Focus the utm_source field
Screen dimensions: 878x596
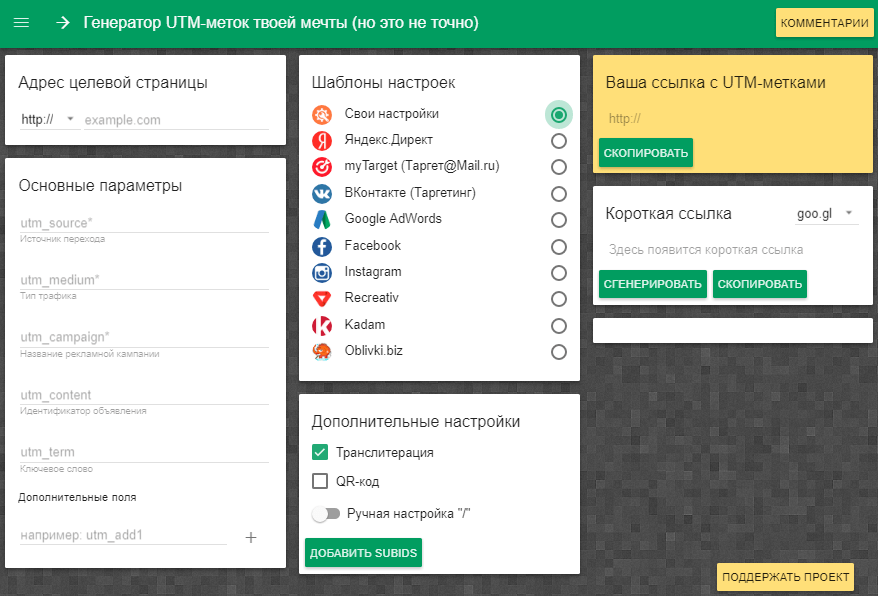pos(144,223)
